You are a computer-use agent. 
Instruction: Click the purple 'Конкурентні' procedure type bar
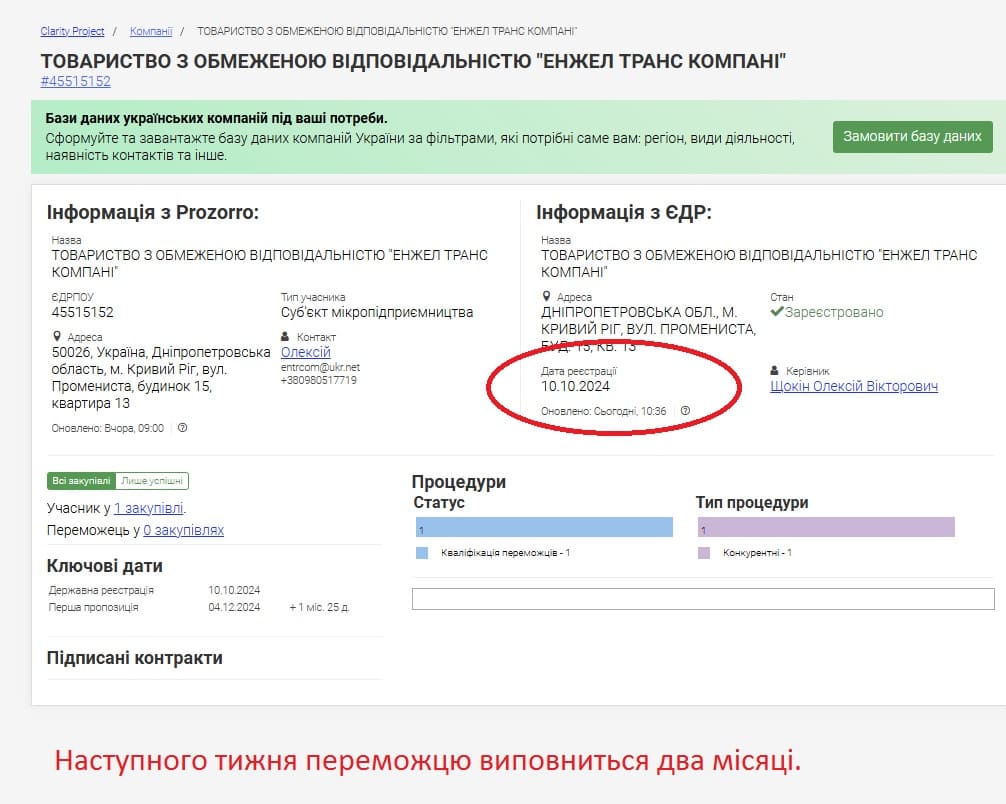[826, 528]
